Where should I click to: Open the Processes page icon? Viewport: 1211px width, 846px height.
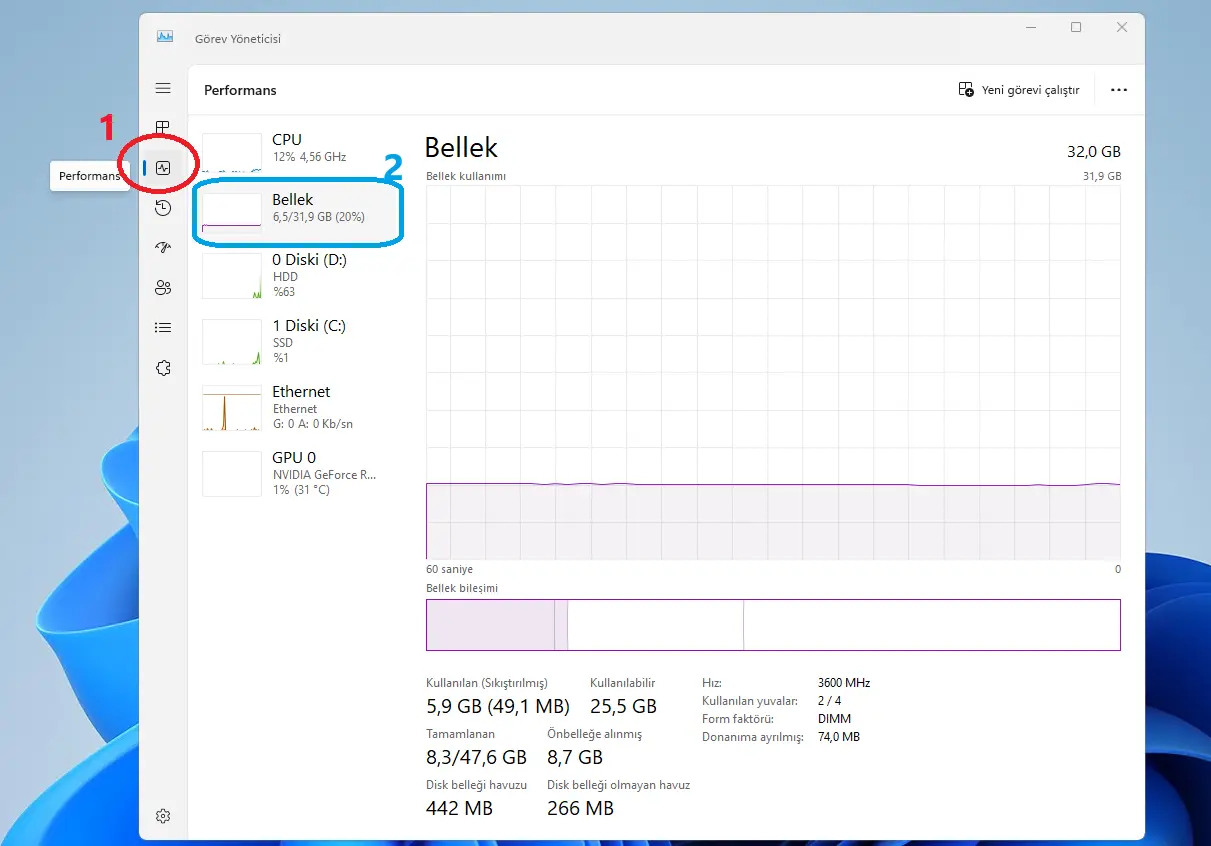tap(163, 128)
